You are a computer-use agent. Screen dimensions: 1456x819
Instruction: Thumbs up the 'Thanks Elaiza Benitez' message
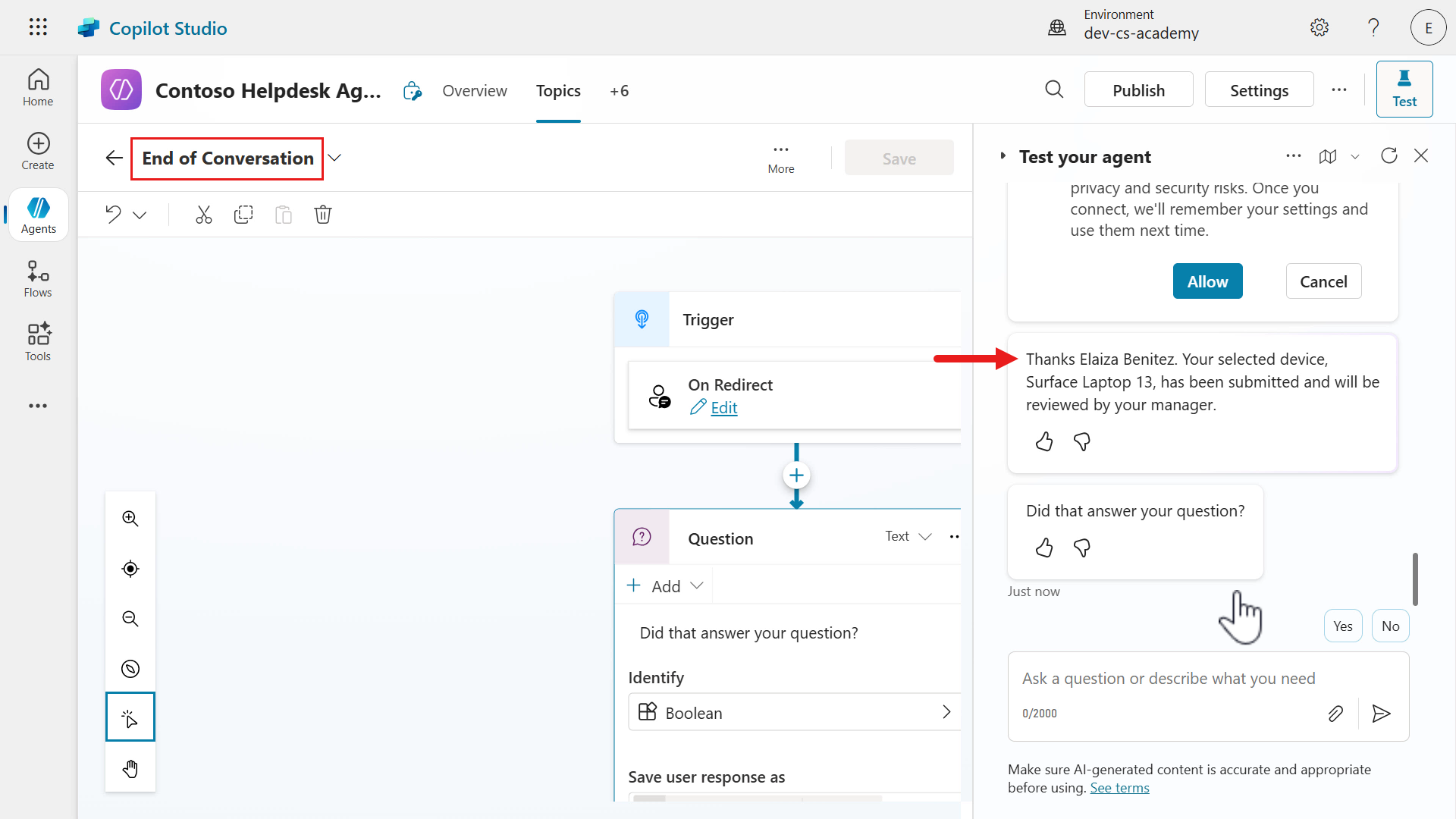tap(1044, 441)
